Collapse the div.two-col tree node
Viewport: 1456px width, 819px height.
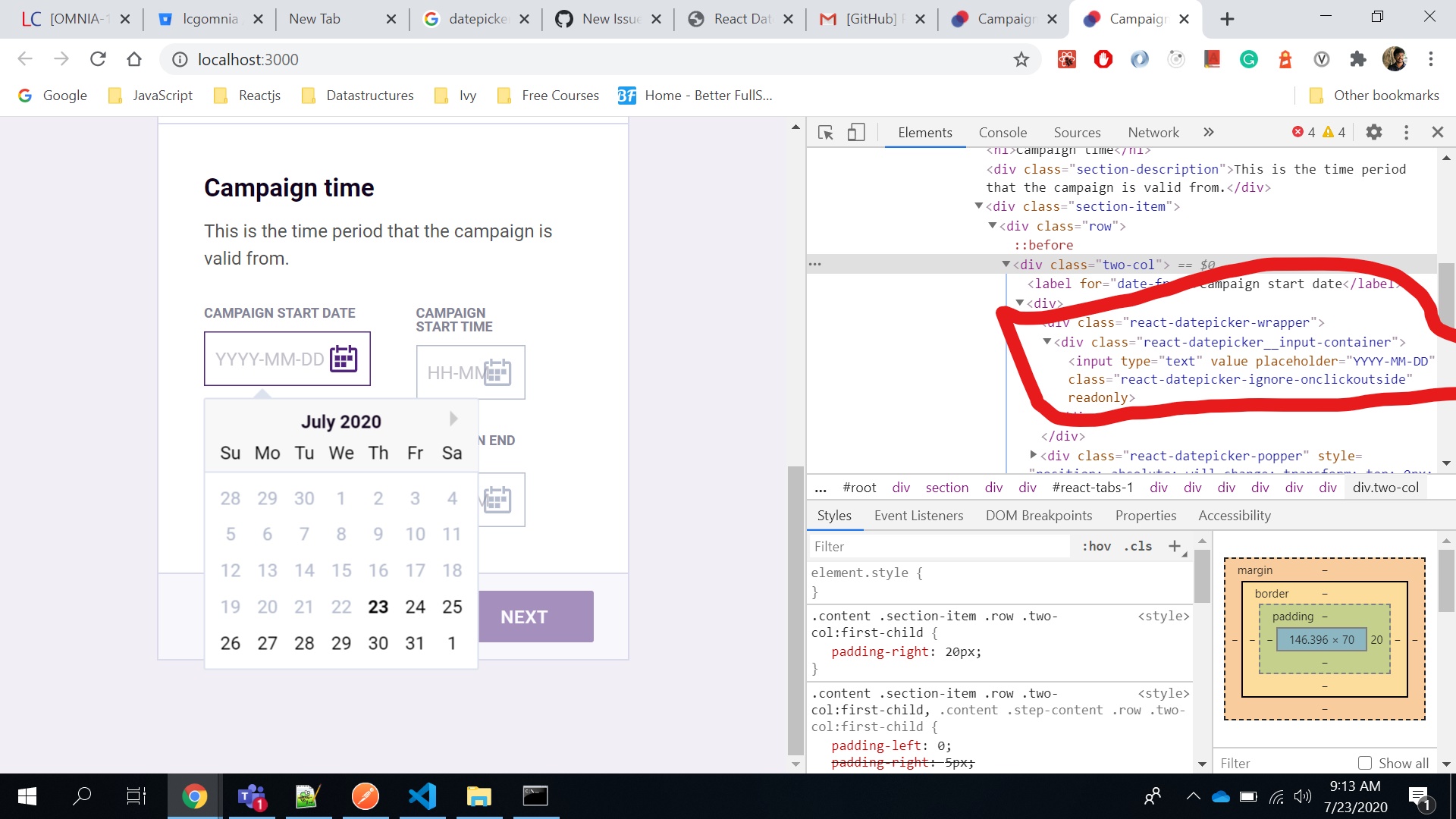point(1007,264)
